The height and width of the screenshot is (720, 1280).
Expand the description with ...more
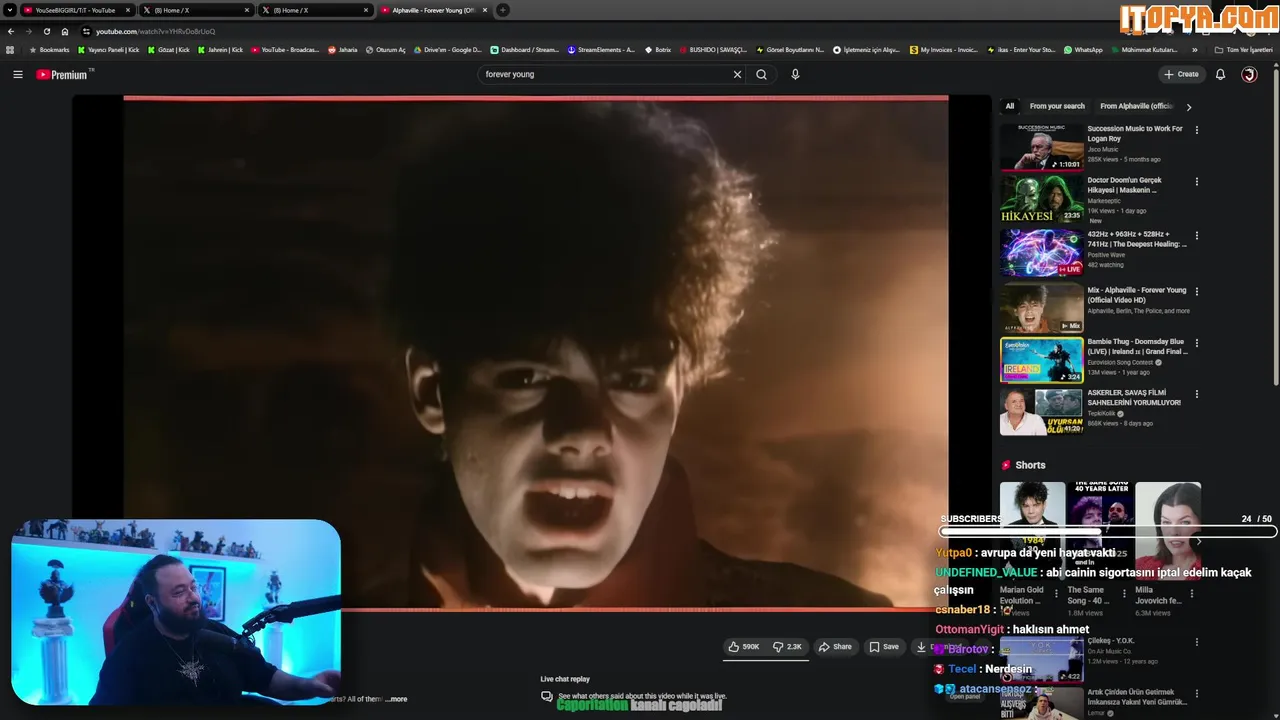pos(397,699)
